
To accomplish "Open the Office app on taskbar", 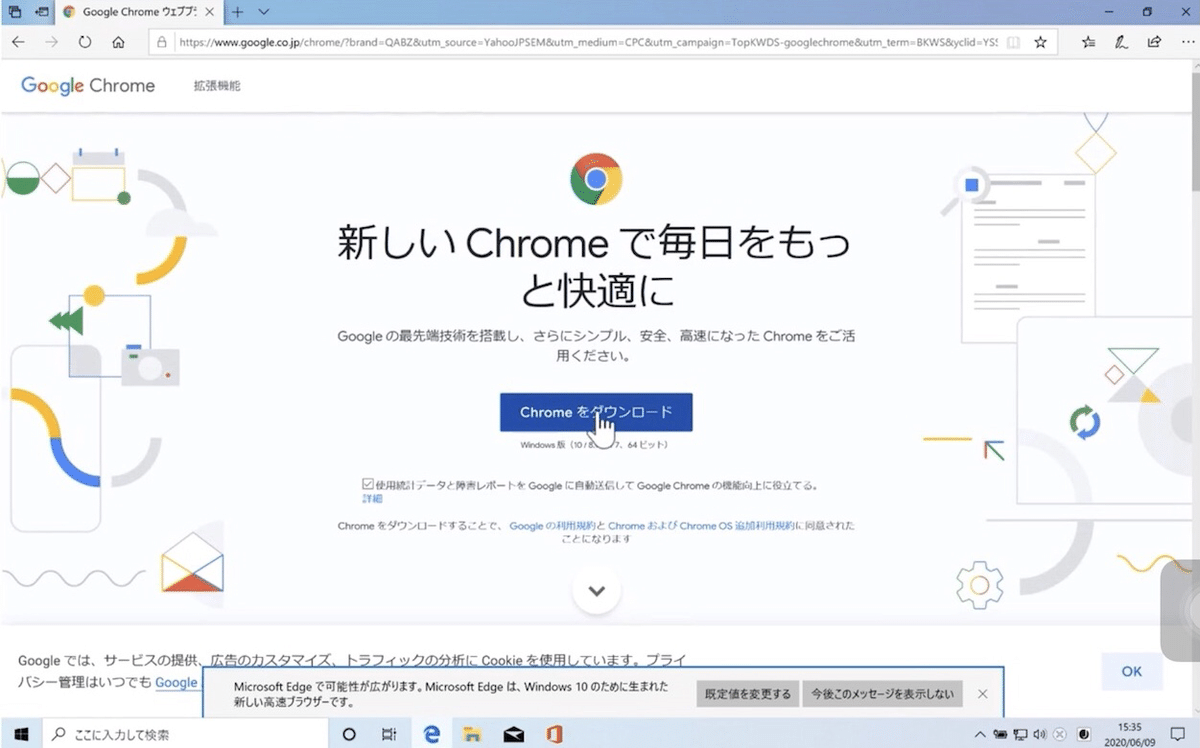I will click(x=554, y=734).
